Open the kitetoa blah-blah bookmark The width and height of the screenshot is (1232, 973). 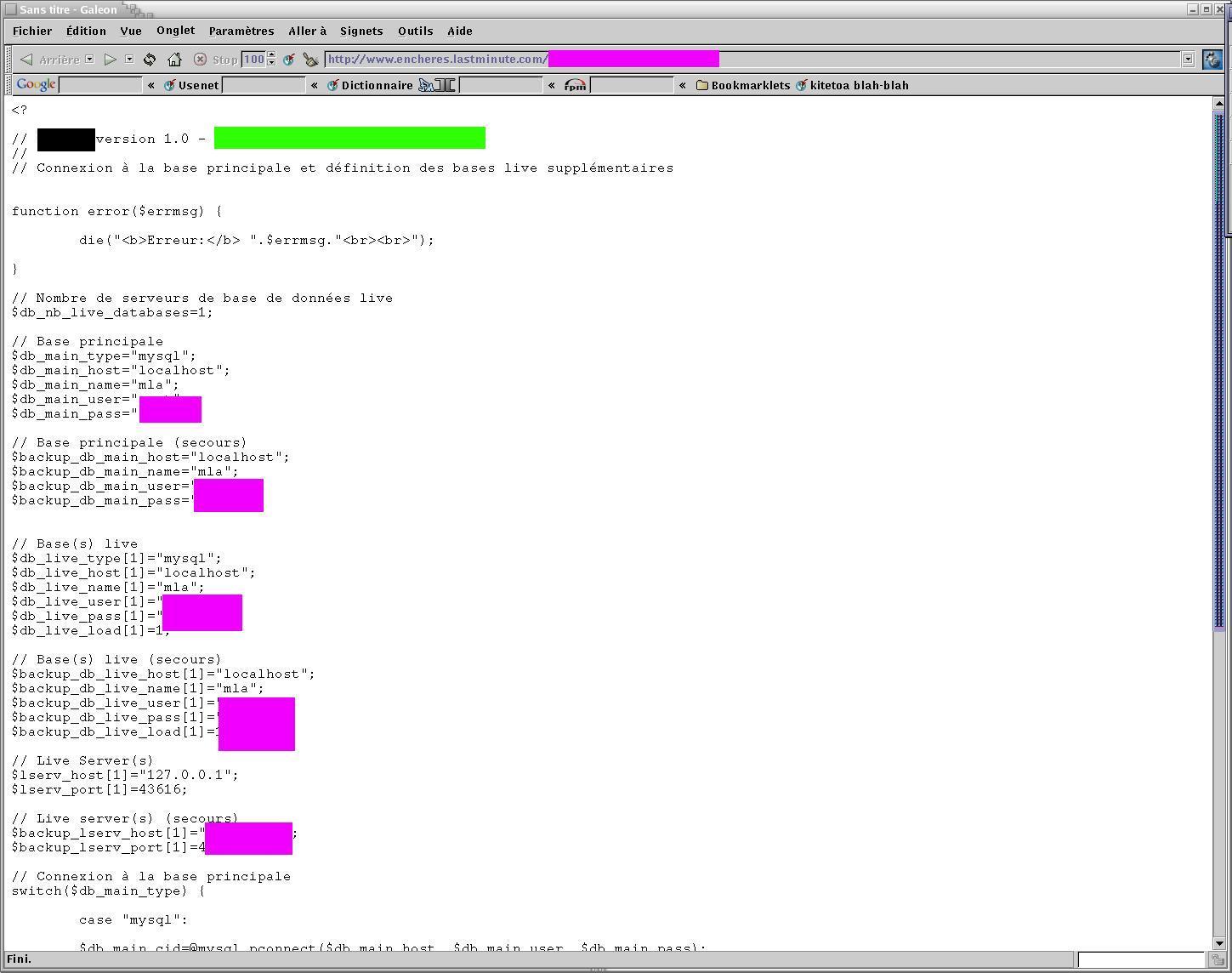(x=852, y=85)
